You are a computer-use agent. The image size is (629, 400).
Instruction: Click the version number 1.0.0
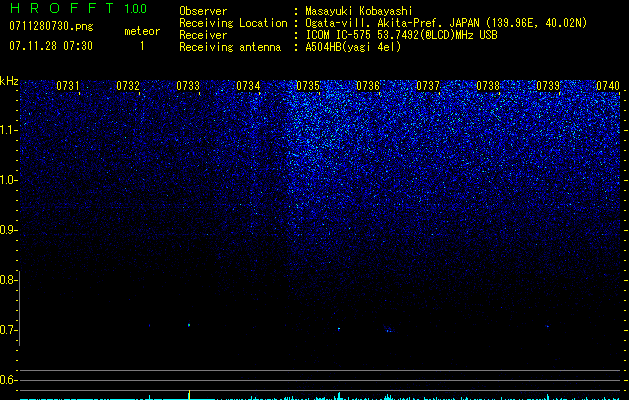pos(136,9)
